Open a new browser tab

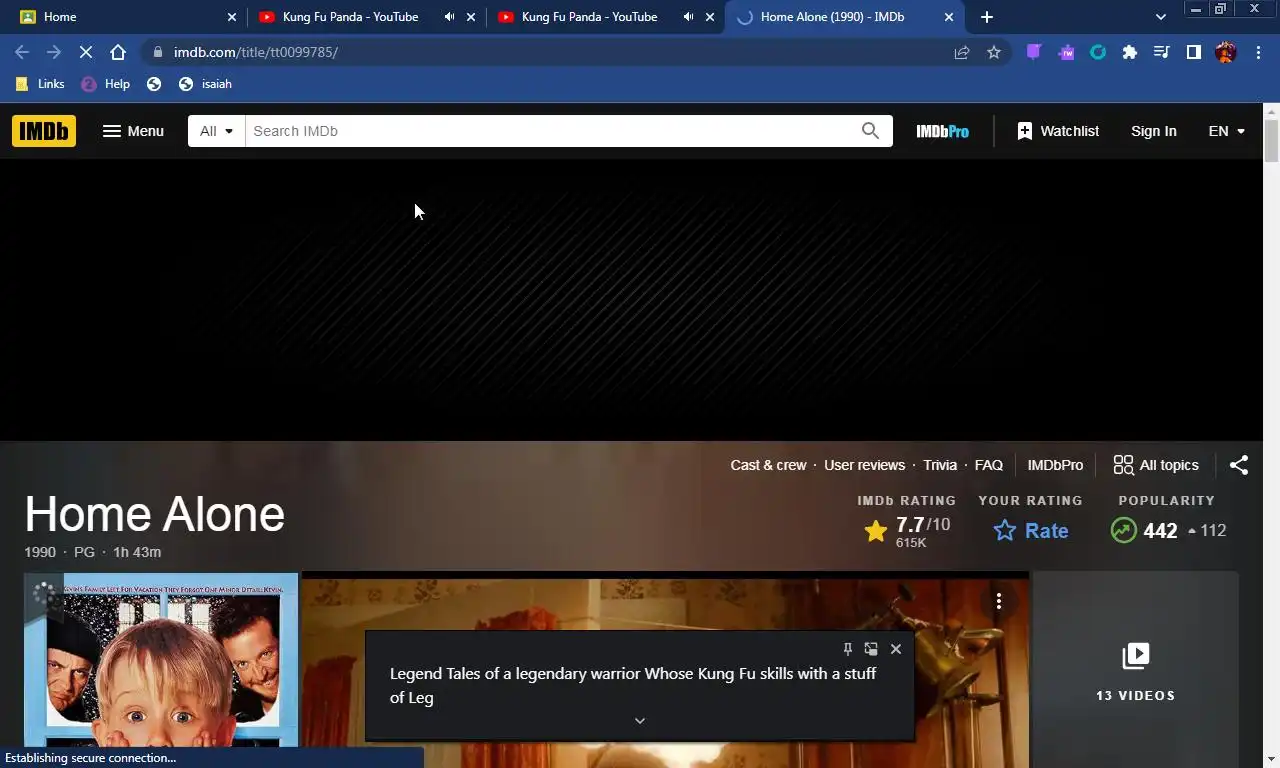(x=987, y=17)
